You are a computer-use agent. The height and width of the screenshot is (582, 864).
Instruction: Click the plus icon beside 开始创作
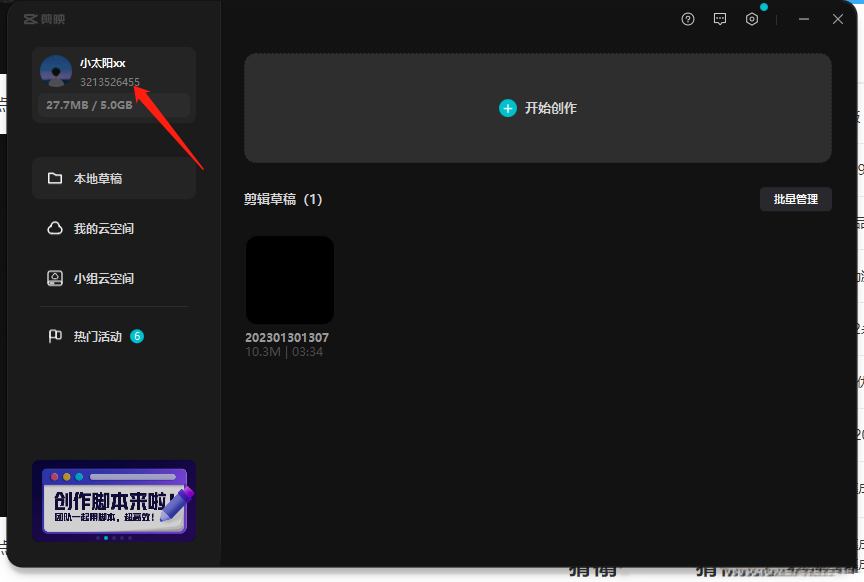point(507,108)
